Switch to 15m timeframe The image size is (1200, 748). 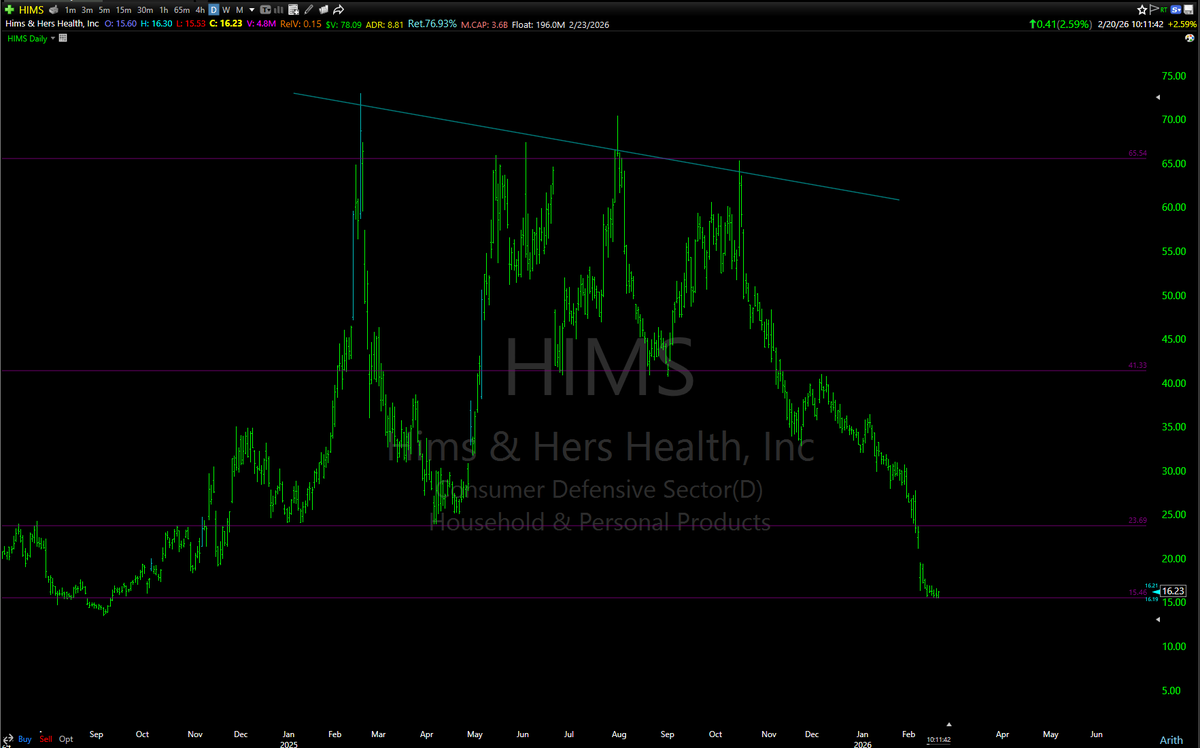tap(123, 10)
